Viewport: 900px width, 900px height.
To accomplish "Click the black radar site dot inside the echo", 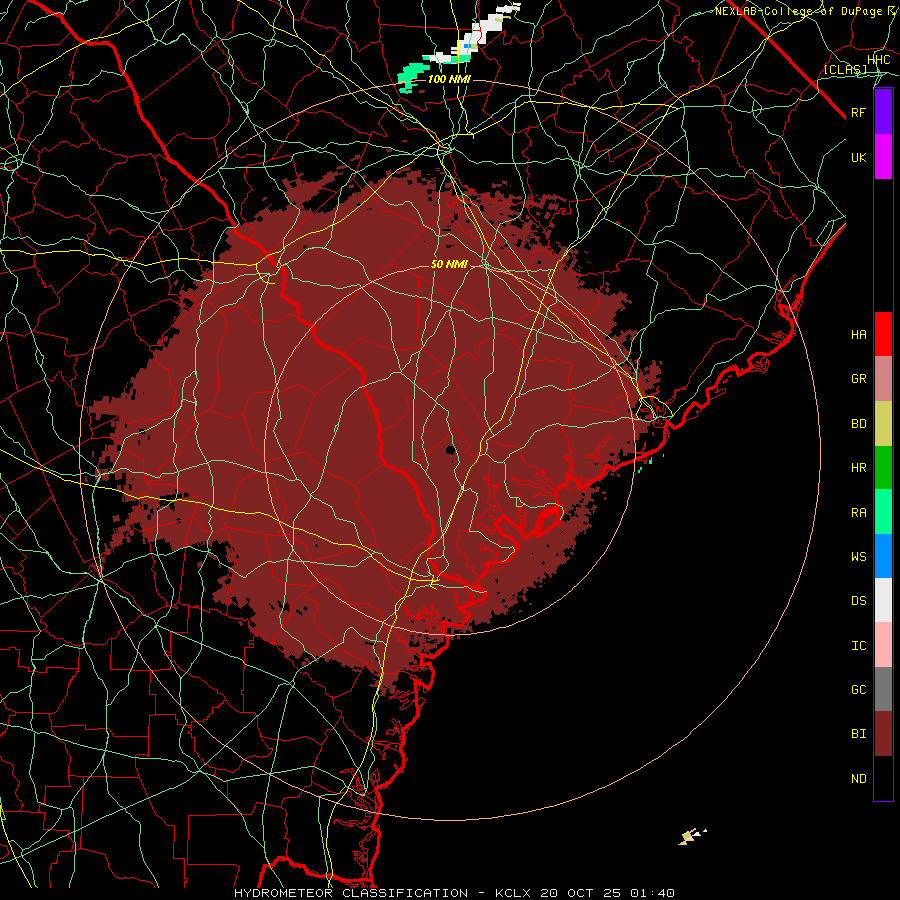I will (x=451, y=449).
